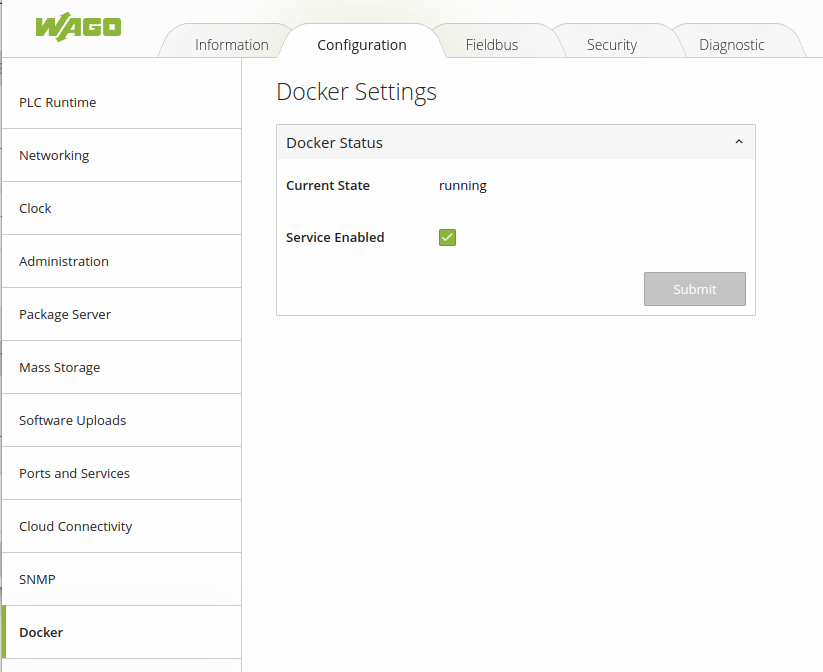Choose Administration in the sidebar
This screenshot has width=823, height=672.
point(64,262)
